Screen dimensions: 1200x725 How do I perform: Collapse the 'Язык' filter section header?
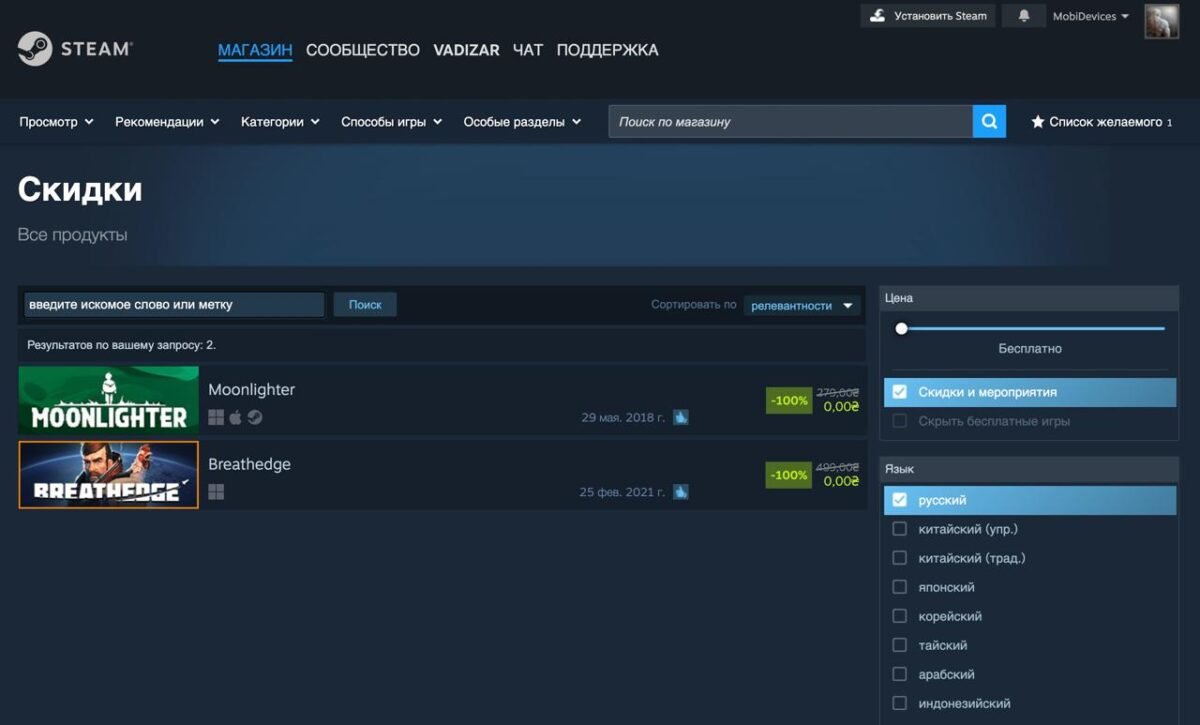1029,469
